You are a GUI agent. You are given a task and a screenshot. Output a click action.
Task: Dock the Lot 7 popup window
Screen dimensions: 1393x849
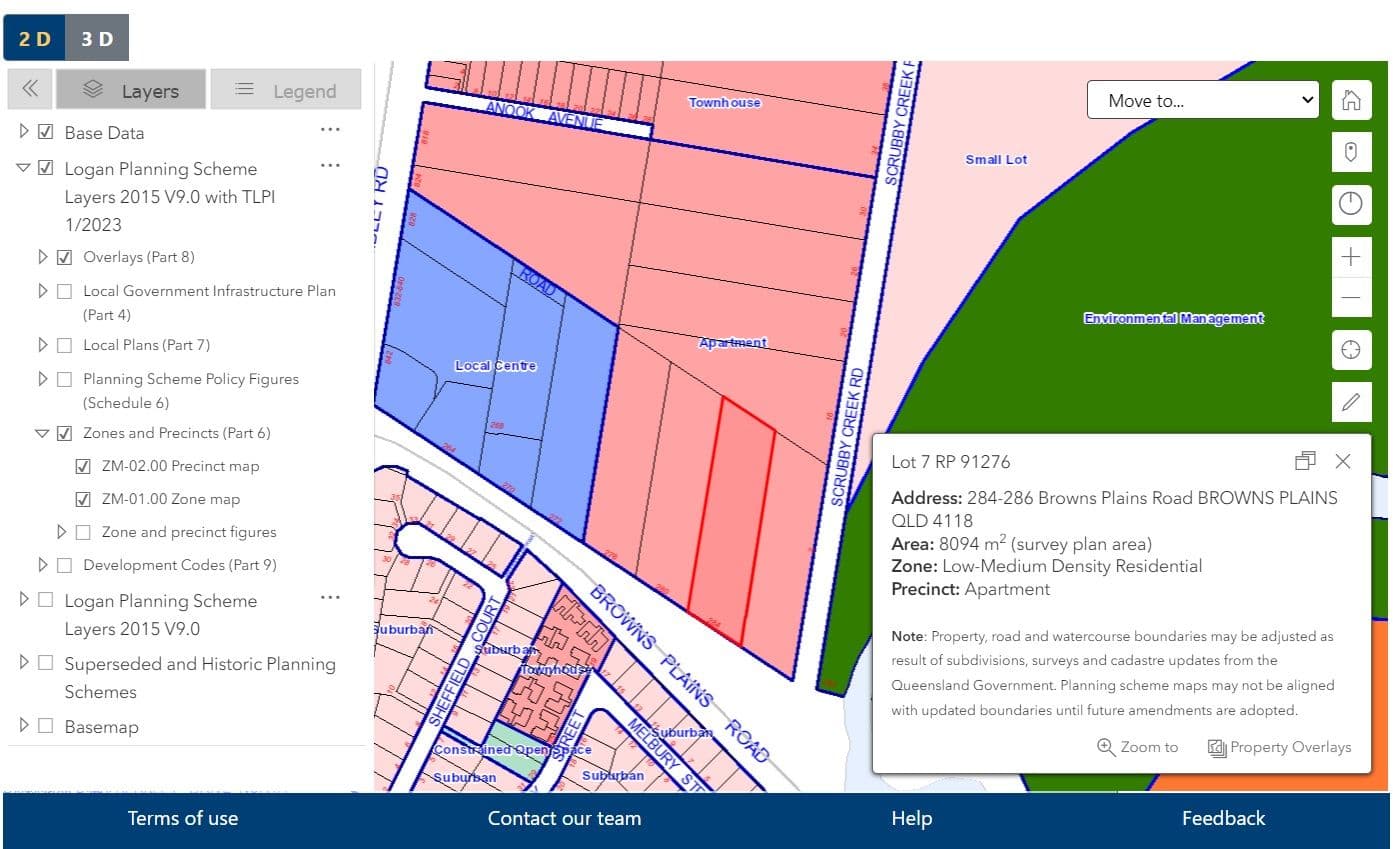pyautogui.click(x=1304, y=461)
